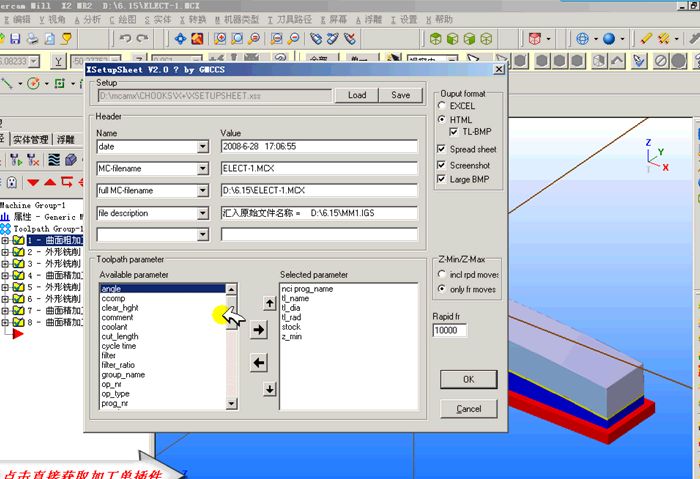Click the Load setup button

[x=357, y=95]
